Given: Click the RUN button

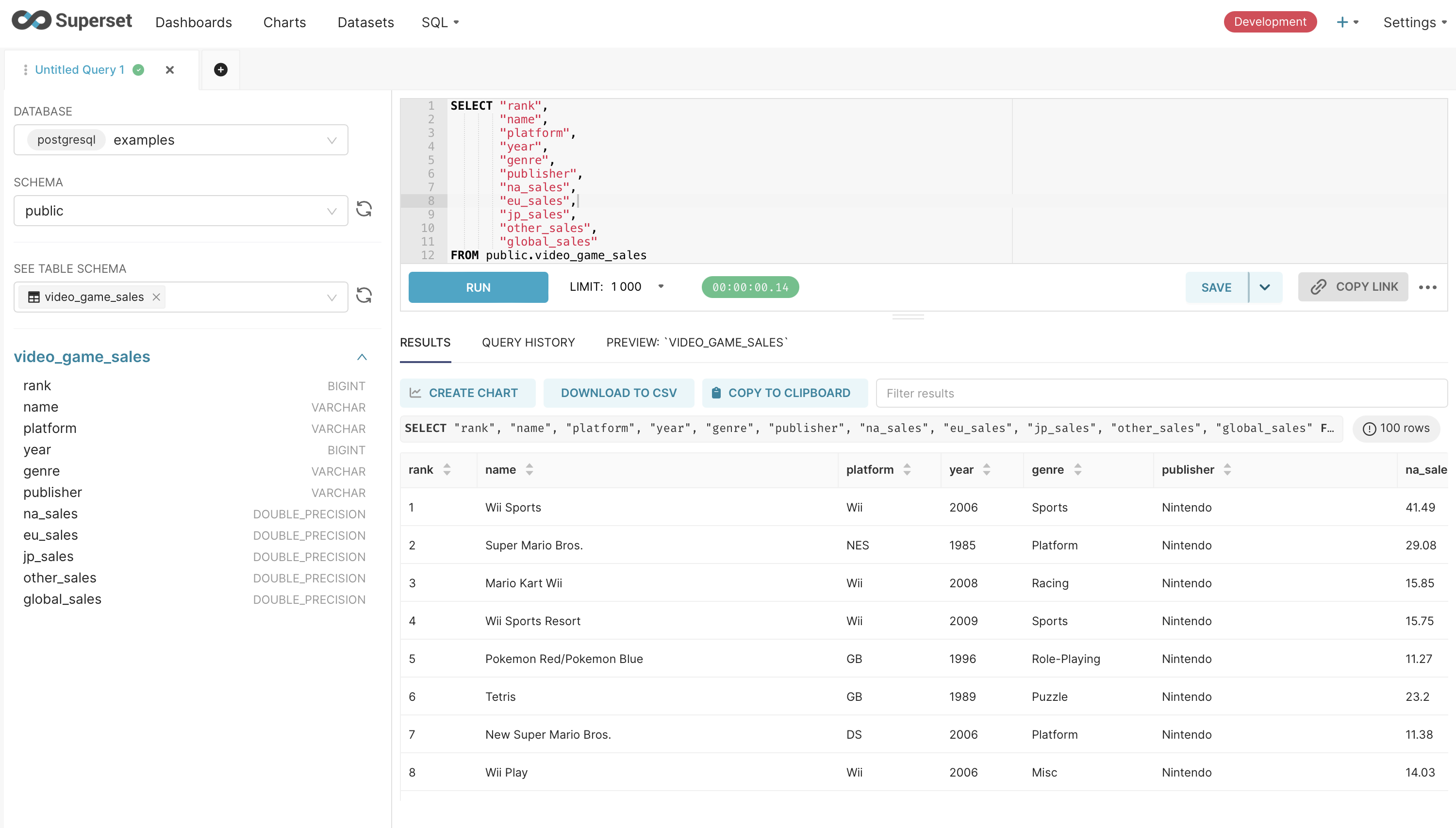Looking at the screenshot, I should 479,287.
